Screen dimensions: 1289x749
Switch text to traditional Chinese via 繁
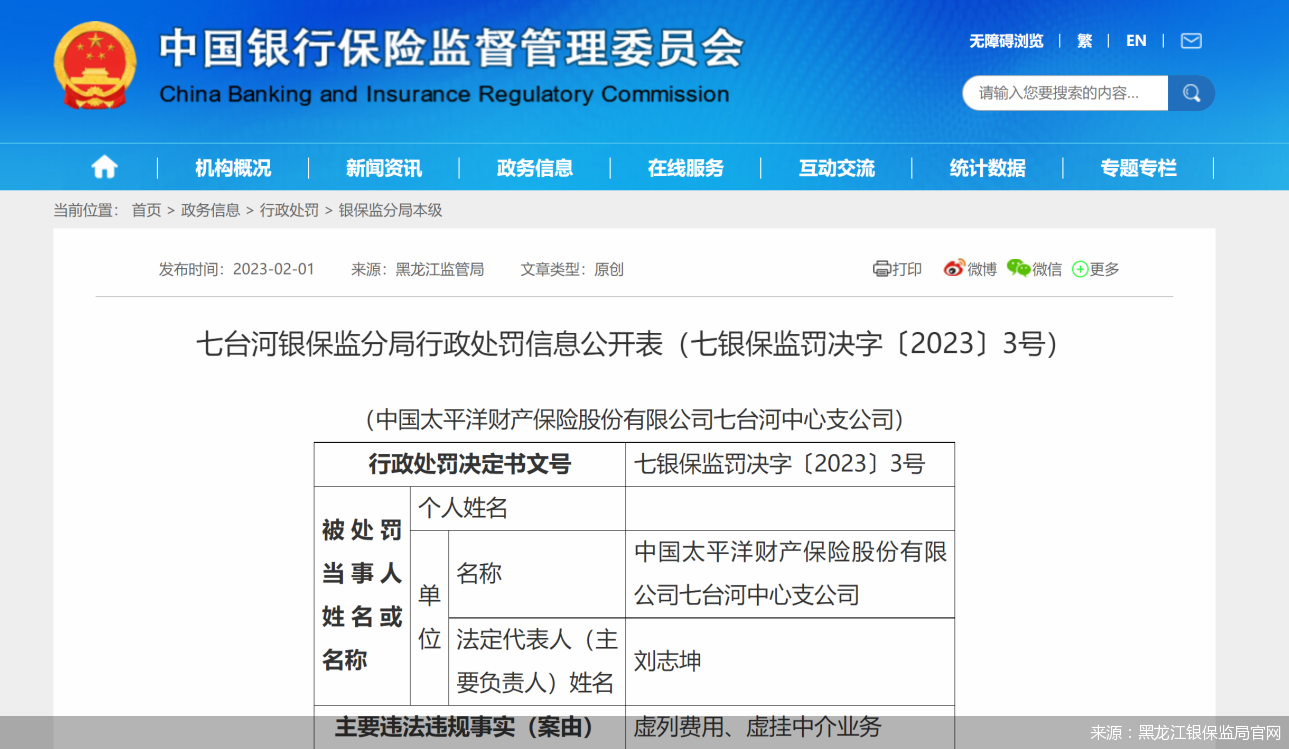point(1083,41)
